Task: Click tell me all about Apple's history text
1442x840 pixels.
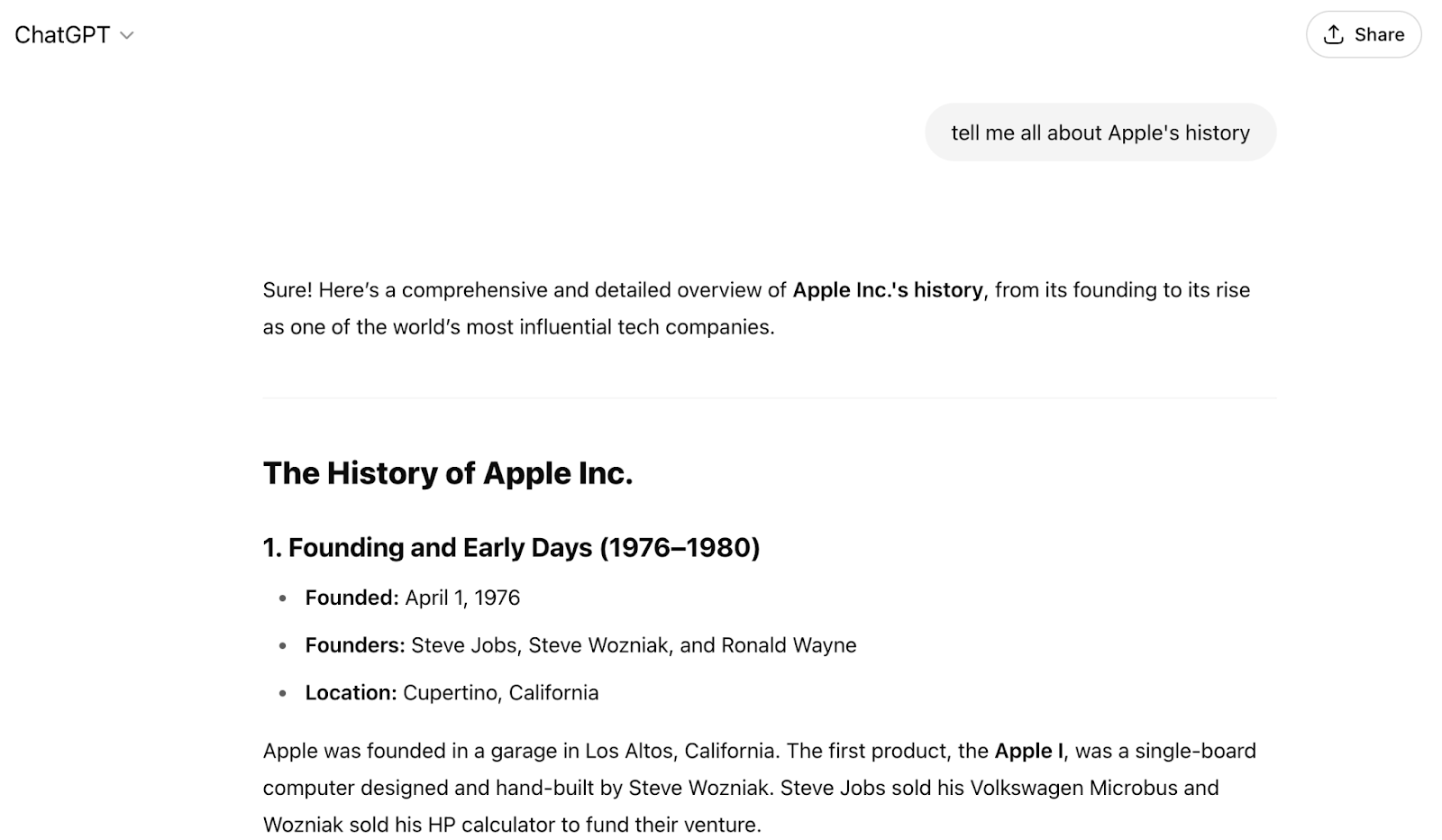Action: pos(1100,132)
